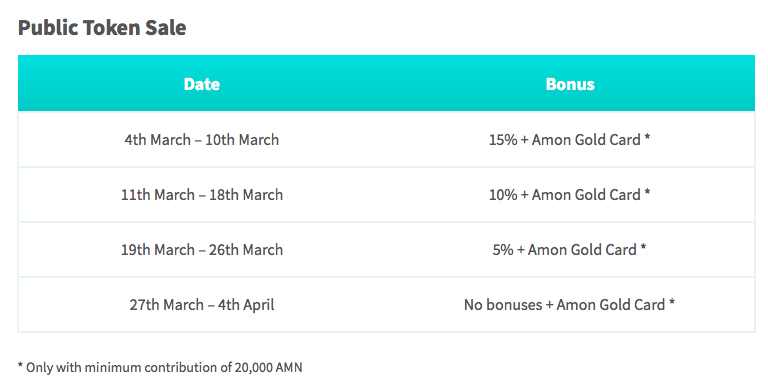The height and width of the screenshot is (391, 768).
Task: Select the 10% + Amon Gold Card bonus
Action: click(x=570, y=195)
